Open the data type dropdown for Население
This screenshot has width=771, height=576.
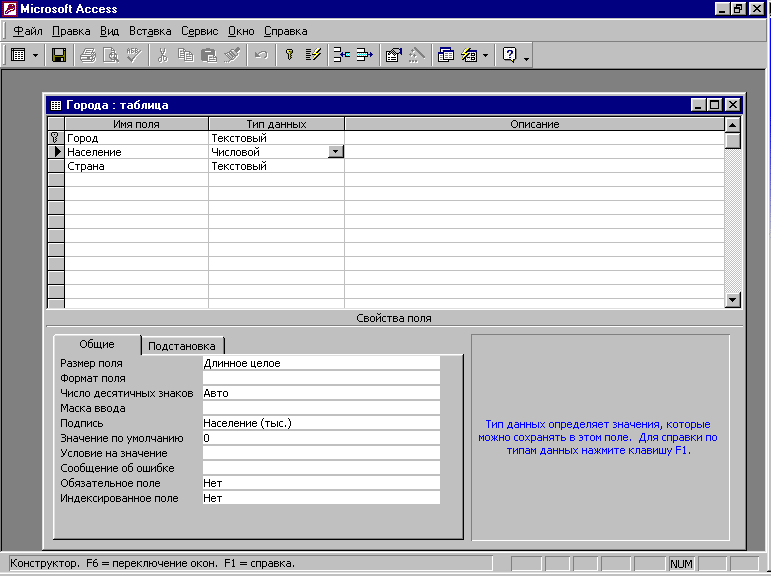click(x=335, y=152)
